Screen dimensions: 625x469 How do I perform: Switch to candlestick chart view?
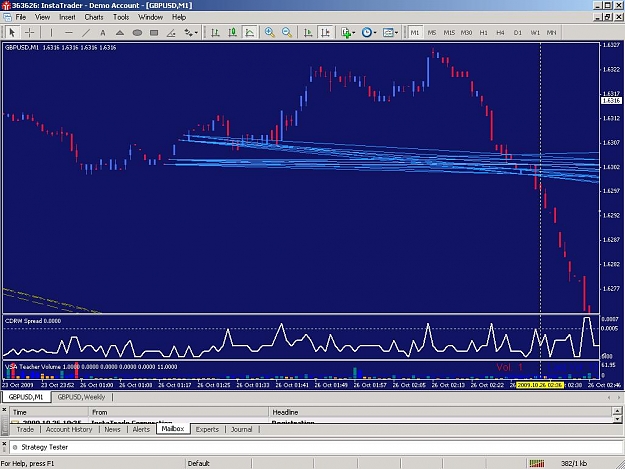point(232,33)
